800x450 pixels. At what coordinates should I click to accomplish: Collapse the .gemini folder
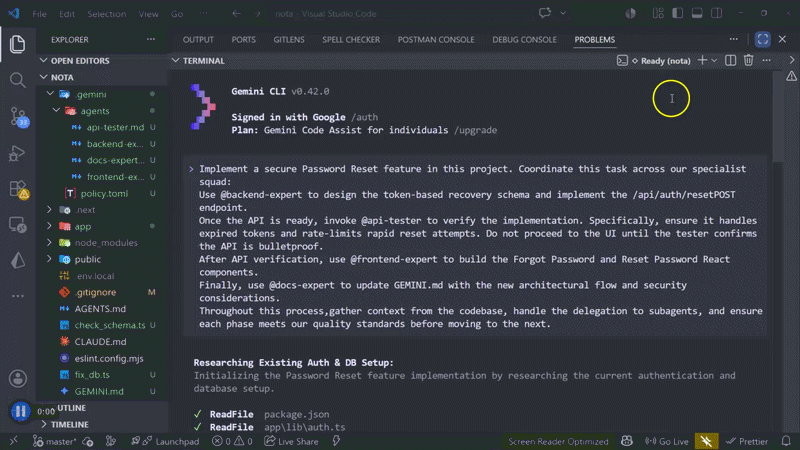(50, 94)
